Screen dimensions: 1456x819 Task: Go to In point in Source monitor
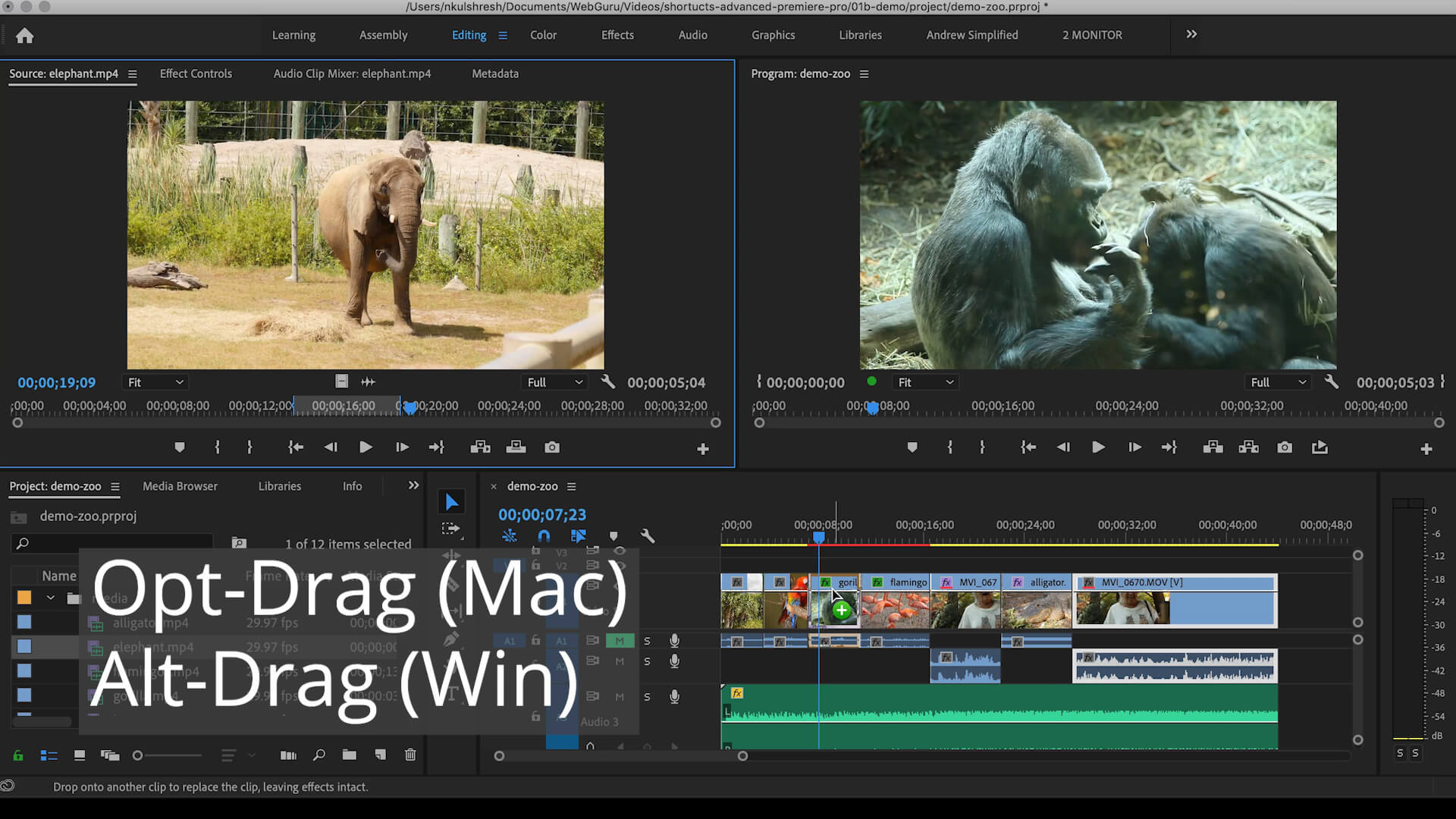point(296,447)
